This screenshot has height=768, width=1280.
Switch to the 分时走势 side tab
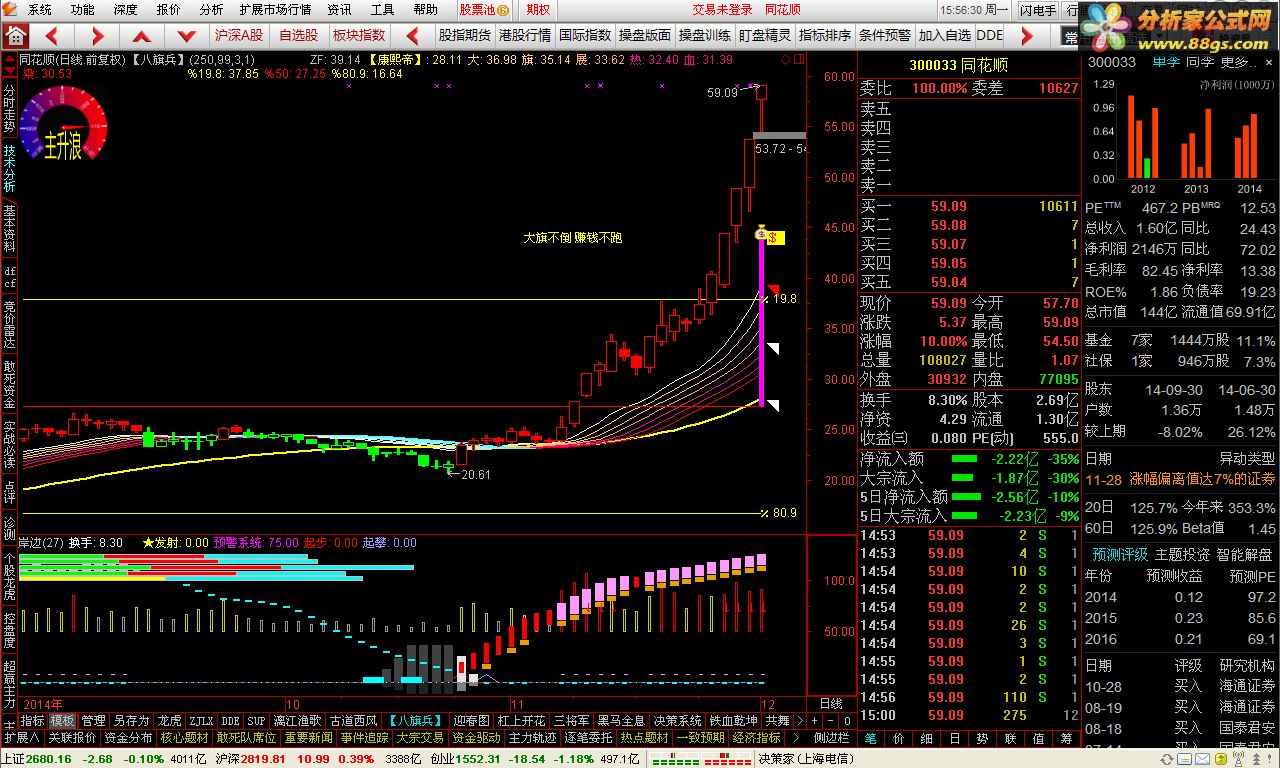[x=9, y=107]
